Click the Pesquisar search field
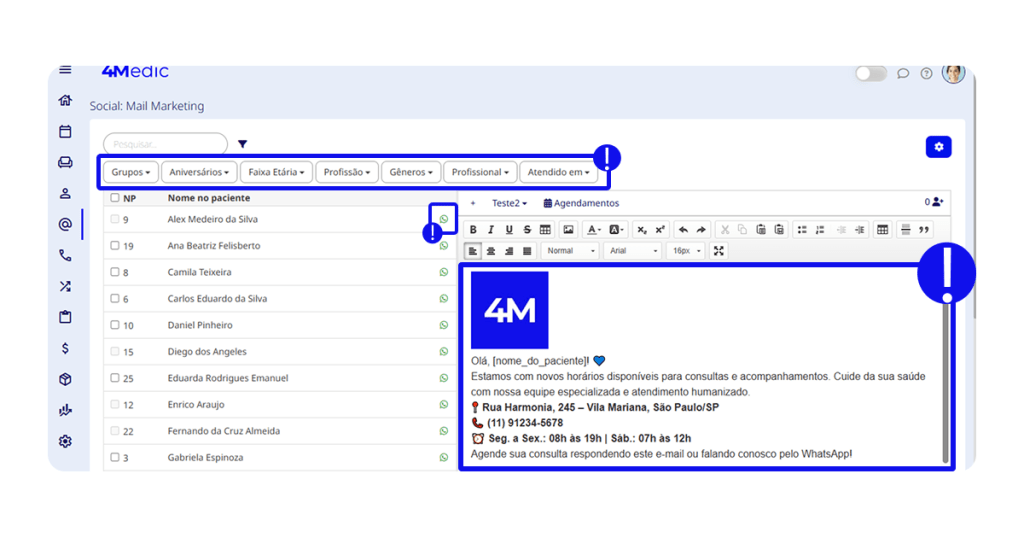Image resolution: width=1024 pixels, height=538 pixels. (x=165, y=144)
